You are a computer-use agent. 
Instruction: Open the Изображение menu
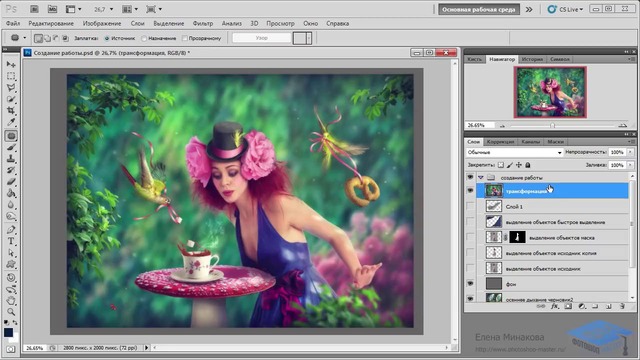click(102, 23)
